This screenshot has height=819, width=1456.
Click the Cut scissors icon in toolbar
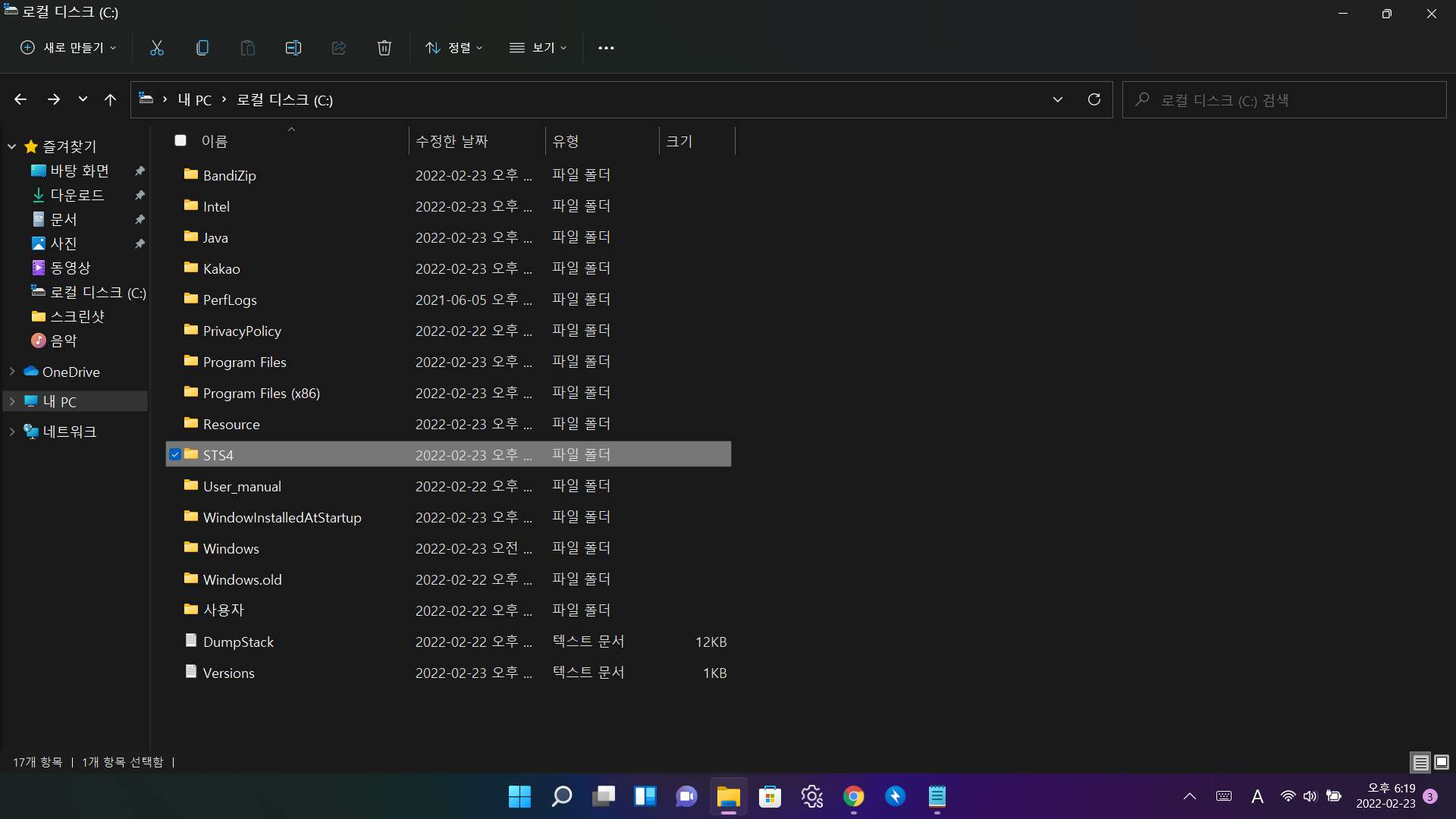click(x=157, y=48)
